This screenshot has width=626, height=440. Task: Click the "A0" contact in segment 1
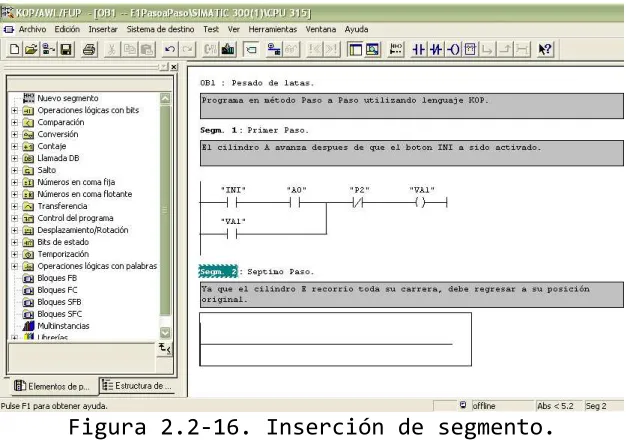pyautogui.click(x=295, y=202)
